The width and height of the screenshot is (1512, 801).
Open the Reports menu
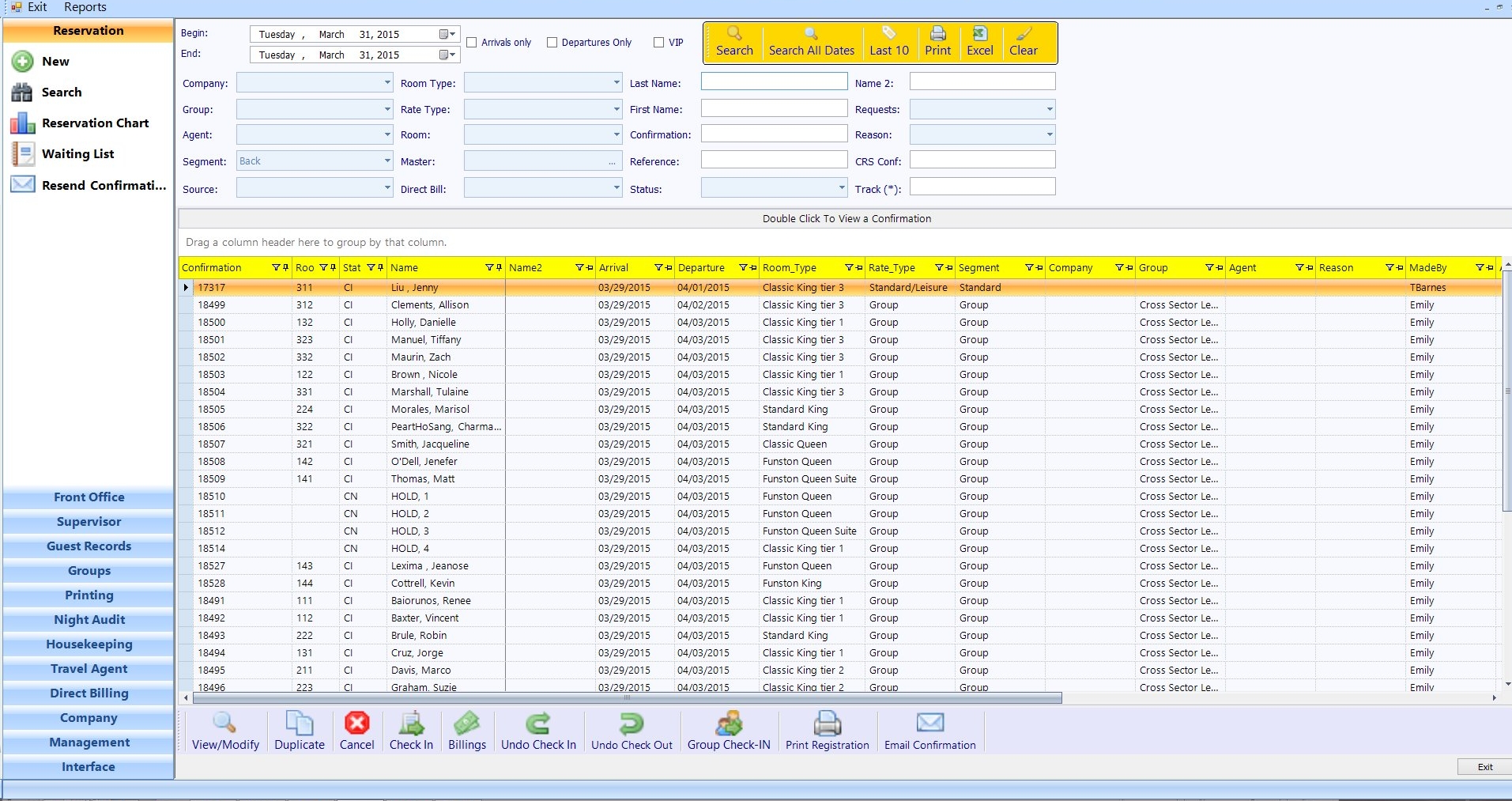tap(85, 7)
